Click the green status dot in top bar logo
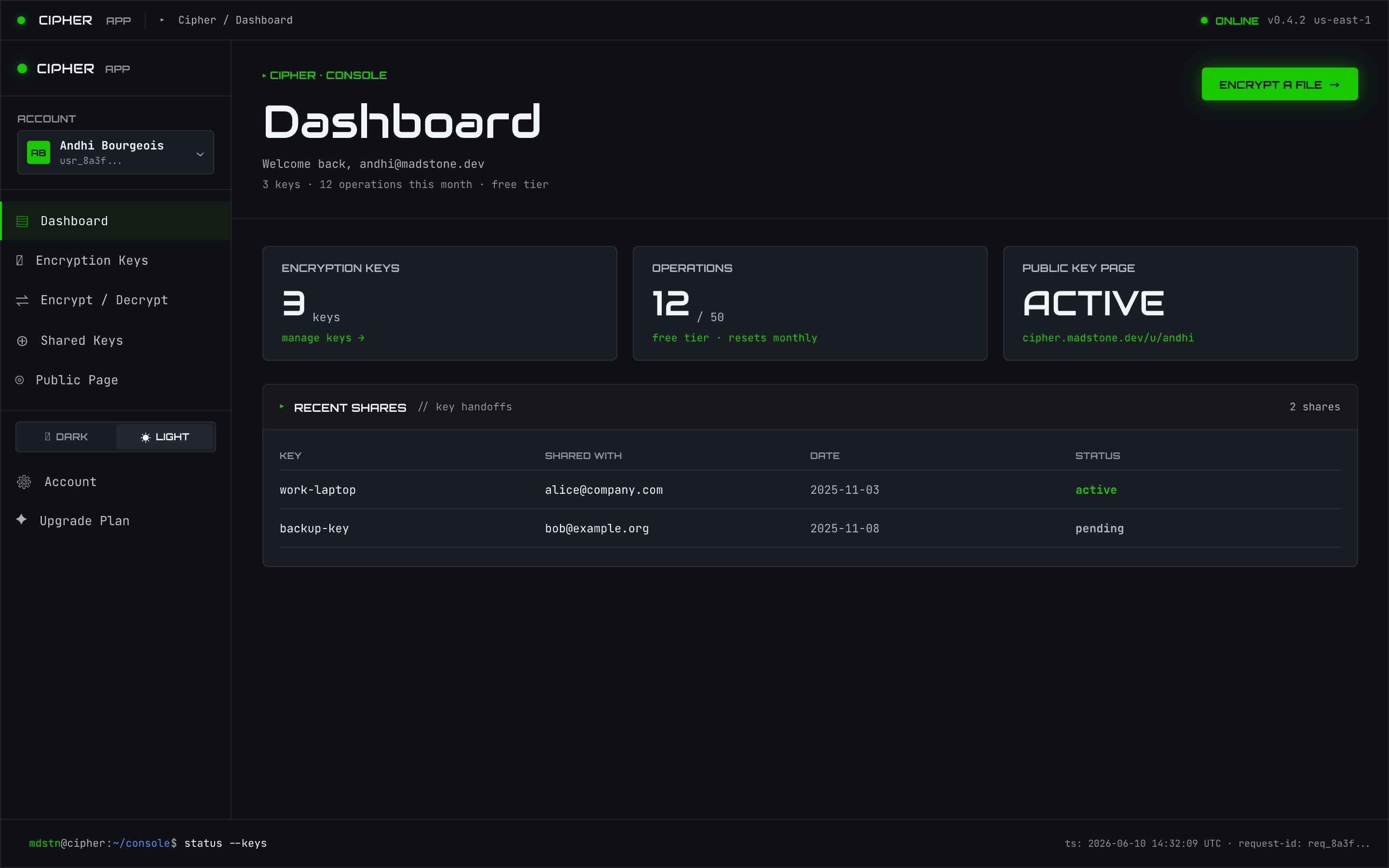1389x868 pixels. [x=21, y=20]
